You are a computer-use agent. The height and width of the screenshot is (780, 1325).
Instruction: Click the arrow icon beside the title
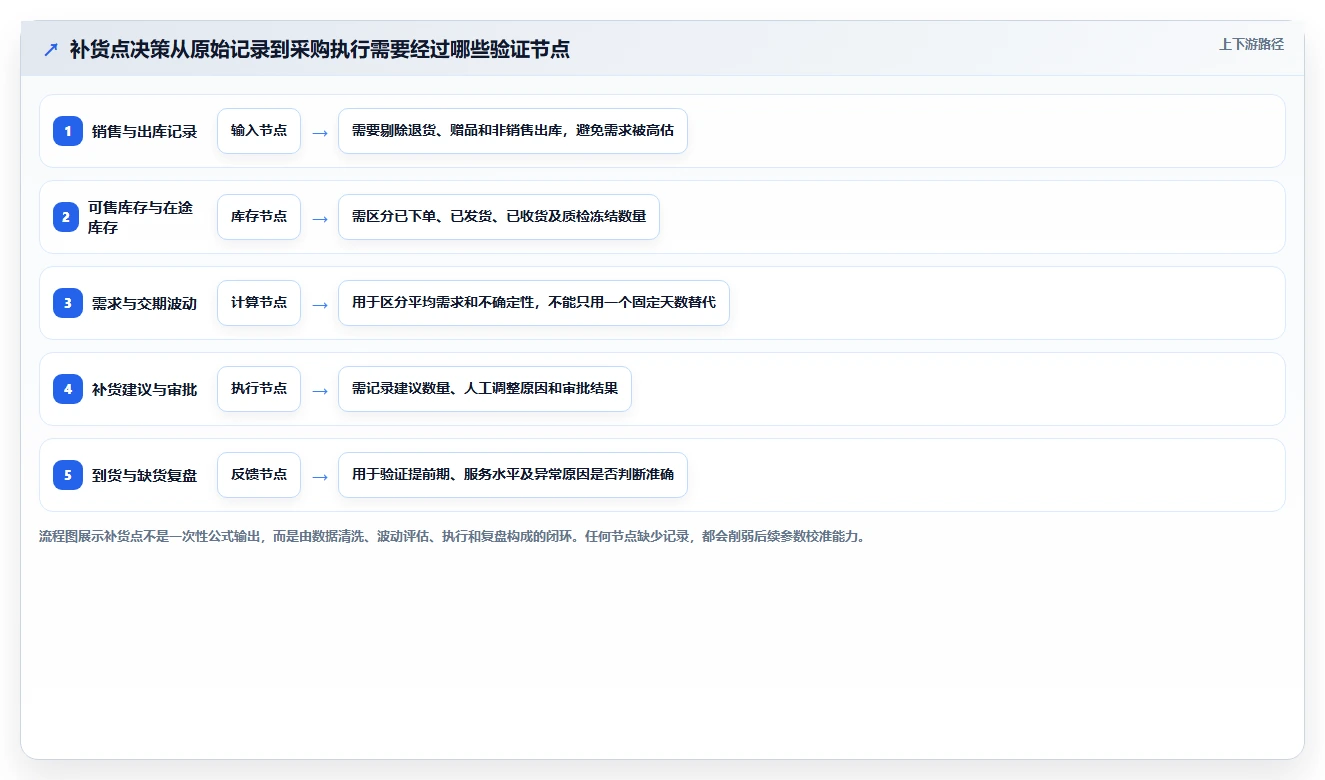[51, 50]
